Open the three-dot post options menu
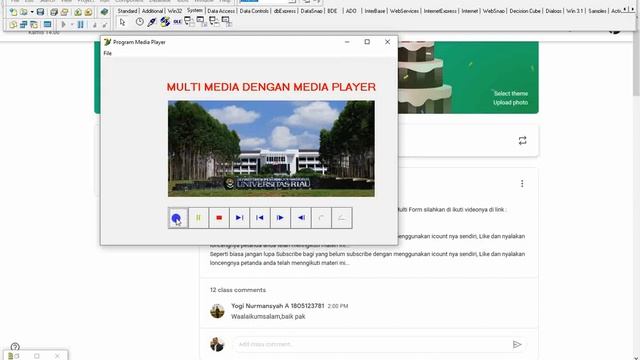640x360 pixels. coord(522,184)
